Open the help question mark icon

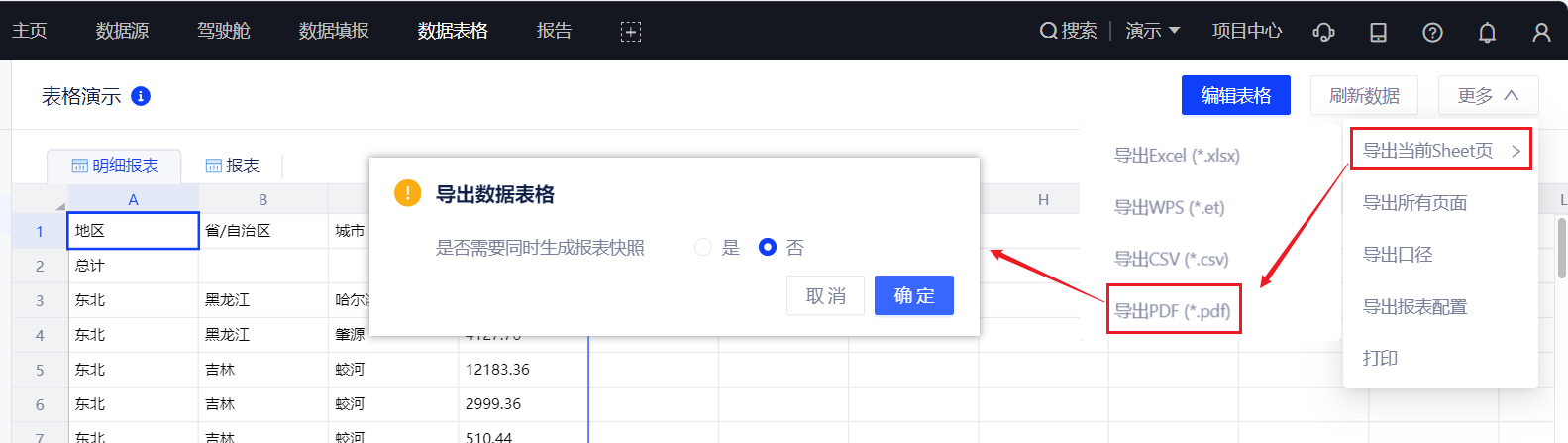1432,32
